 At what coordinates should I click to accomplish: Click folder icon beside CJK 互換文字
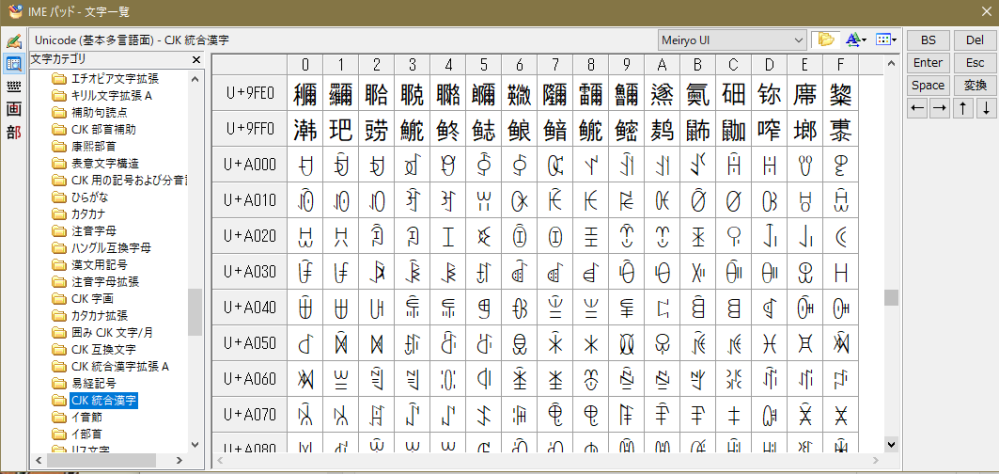[59, 350]
